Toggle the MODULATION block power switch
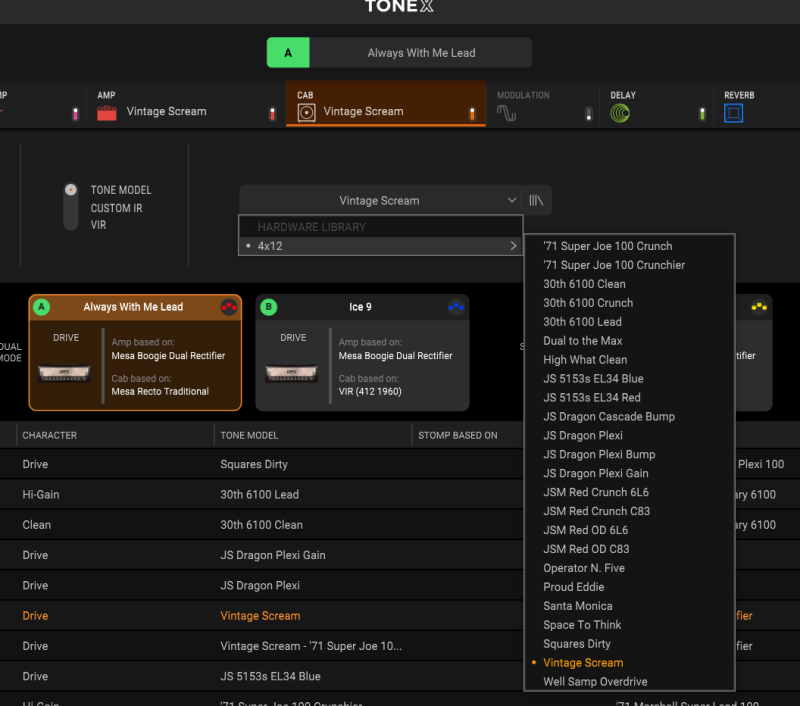Screen dimensions: 800x706 586,114
